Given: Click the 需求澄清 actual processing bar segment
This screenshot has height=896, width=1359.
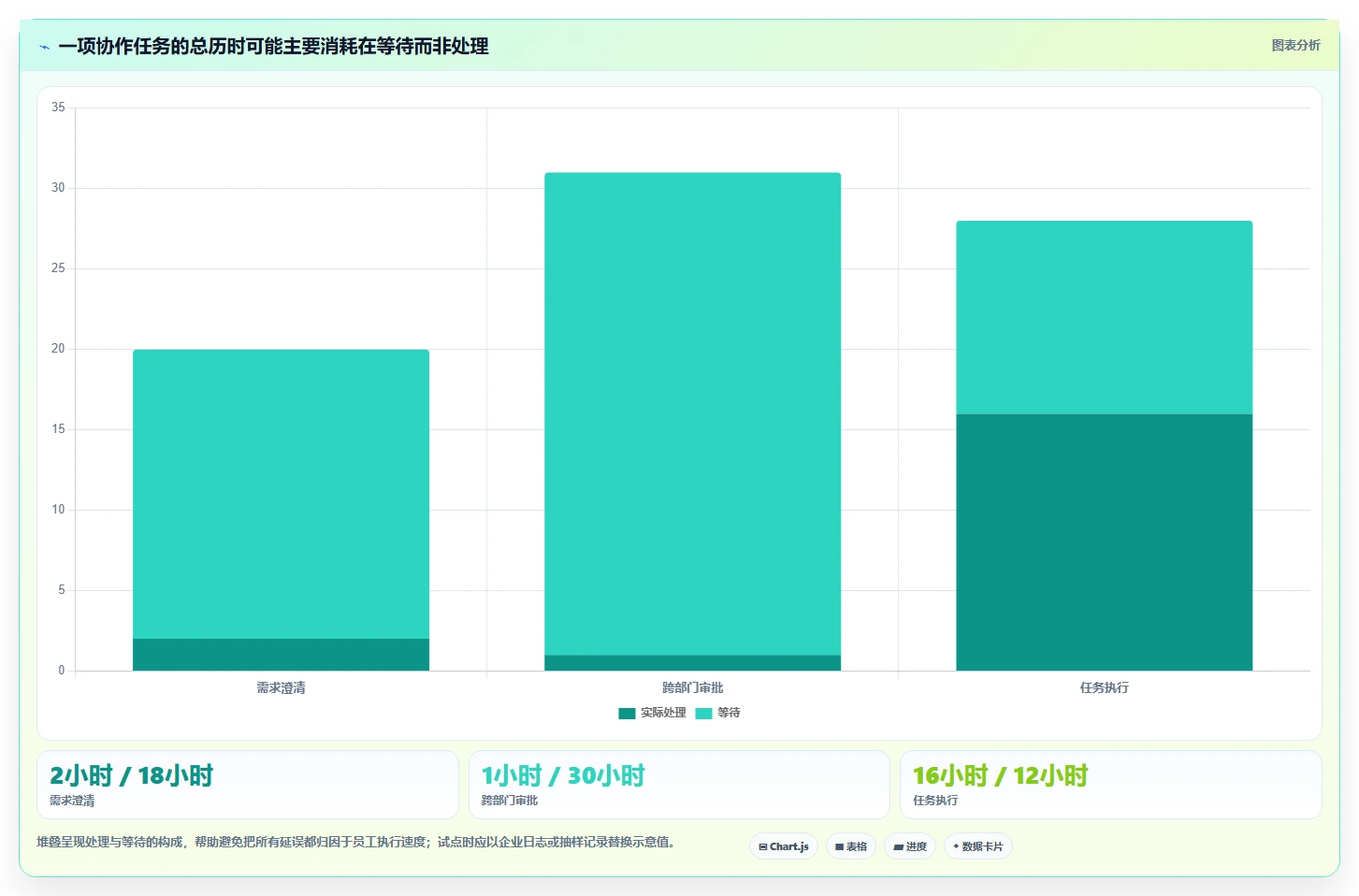Looking at the screenshot, I should point(281,655).
